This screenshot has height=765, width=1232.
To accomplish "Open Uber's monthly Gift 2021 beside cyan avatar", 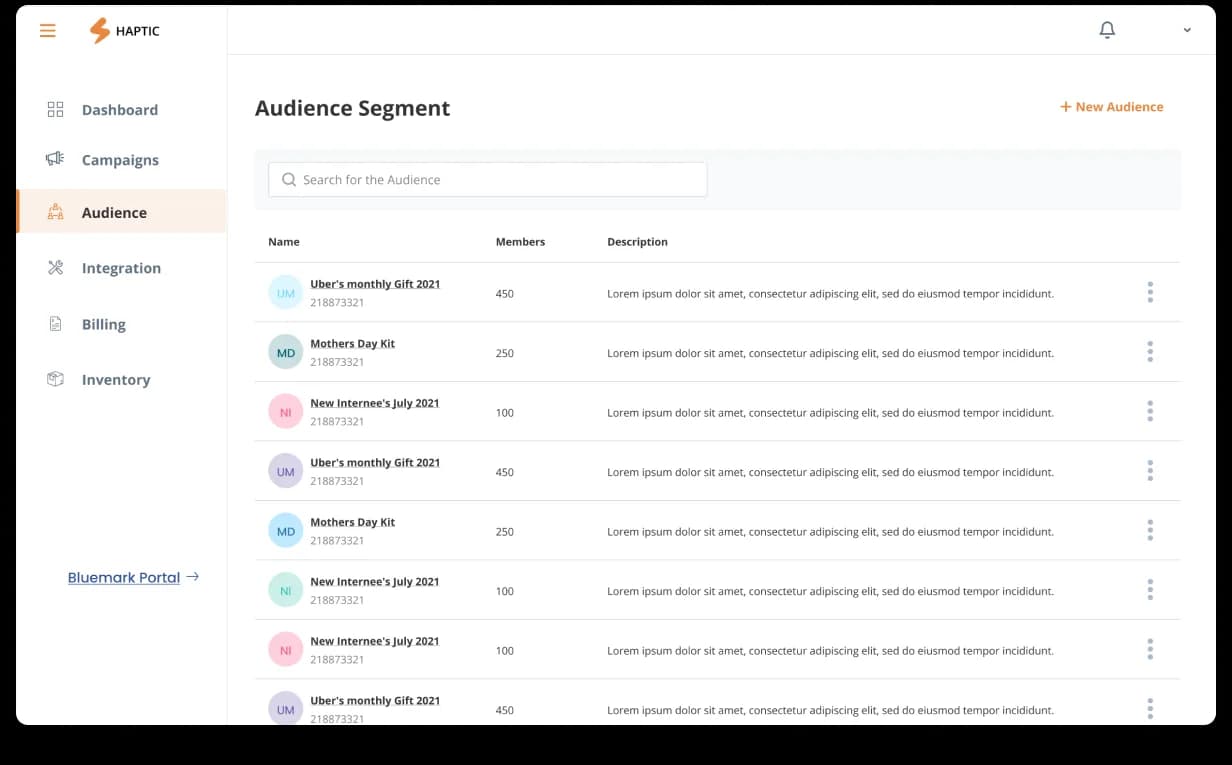I will pos(375,284).
